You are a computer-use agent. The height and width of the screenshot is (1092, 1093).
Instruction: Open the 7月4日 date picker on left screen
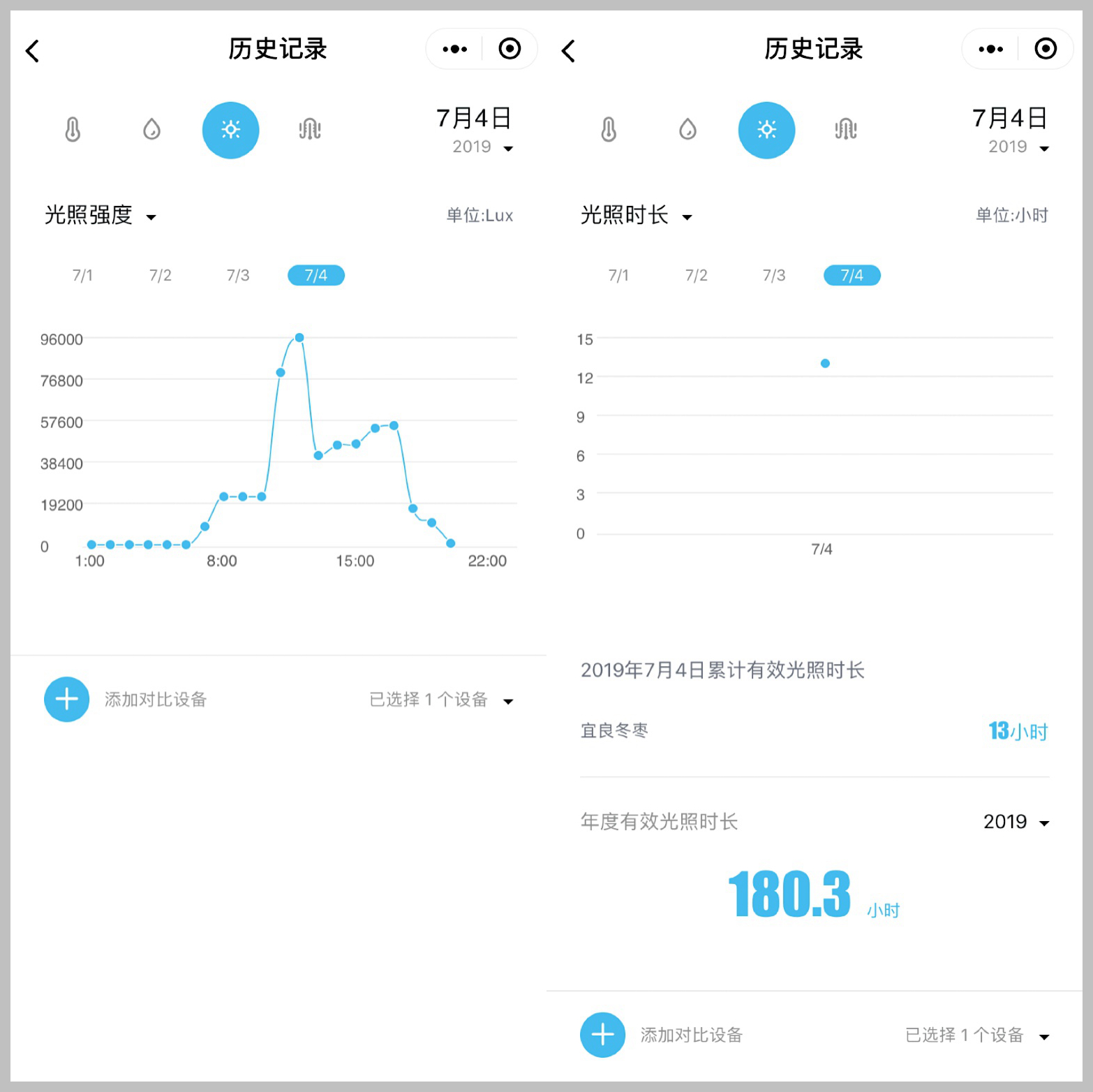pos(475,130)
